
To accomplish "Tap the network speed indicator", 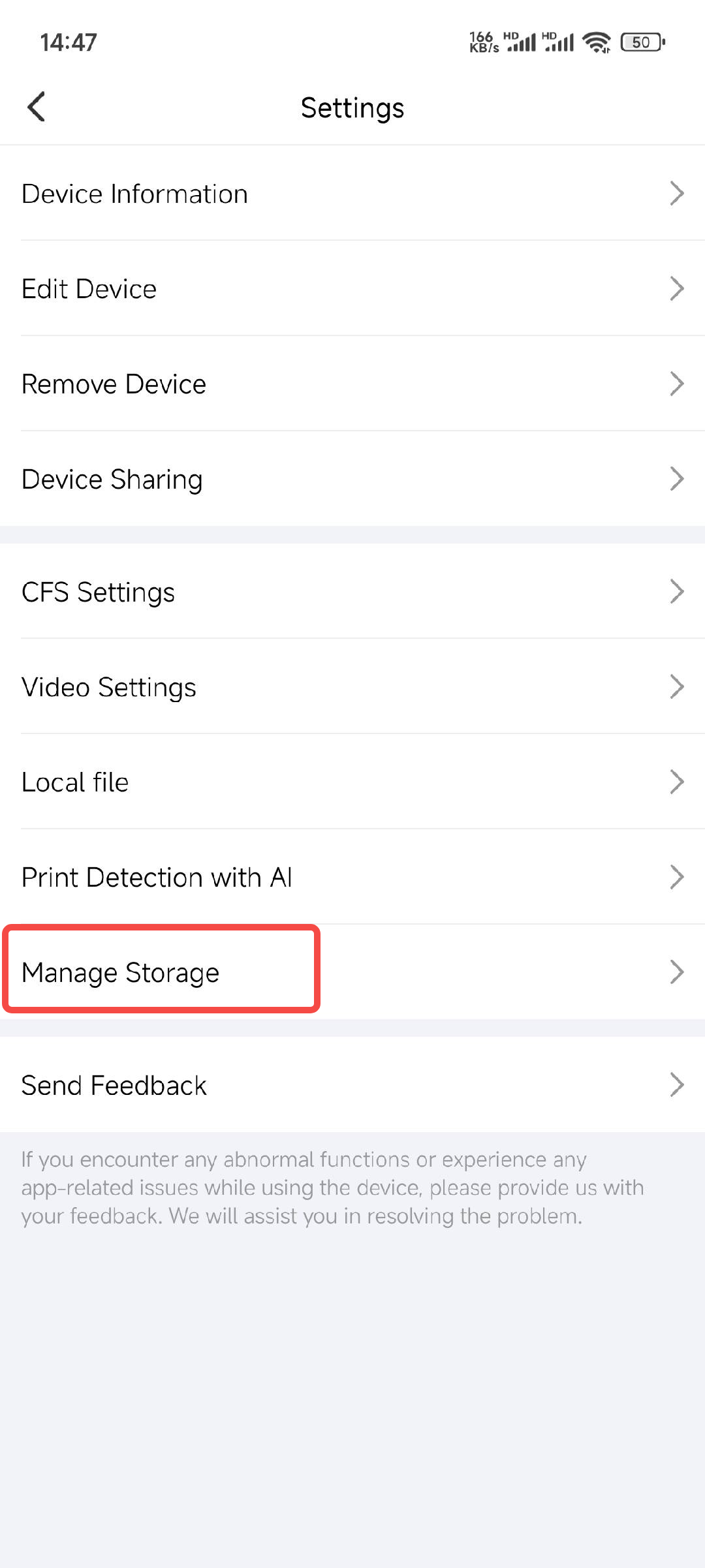I will click(x=484, y=42).
